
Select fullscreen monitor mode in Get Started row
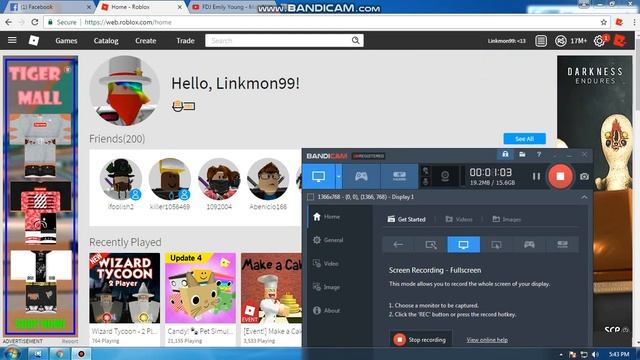coord(464,244)
